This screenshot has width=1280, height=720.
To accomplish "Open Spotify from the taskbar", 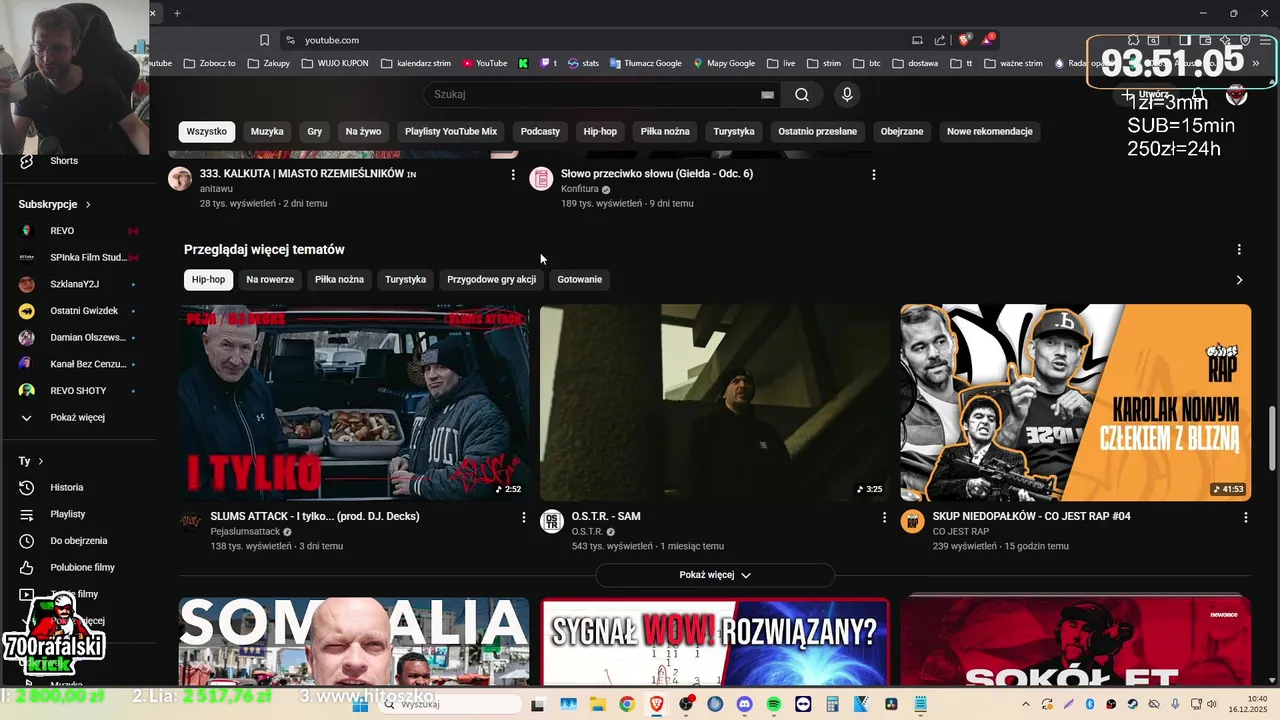I will (x=774, y=704).
